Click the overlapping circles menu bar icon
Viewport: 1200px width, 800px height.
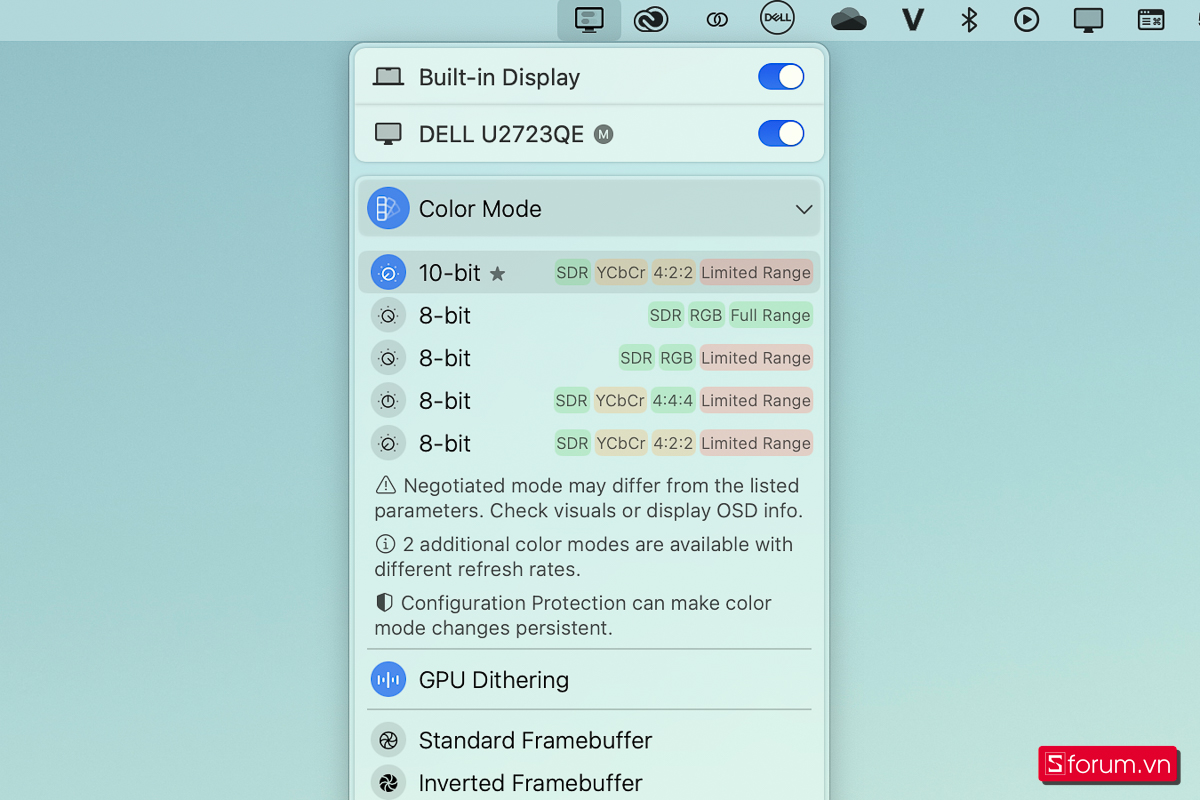(x=716, y=20)
